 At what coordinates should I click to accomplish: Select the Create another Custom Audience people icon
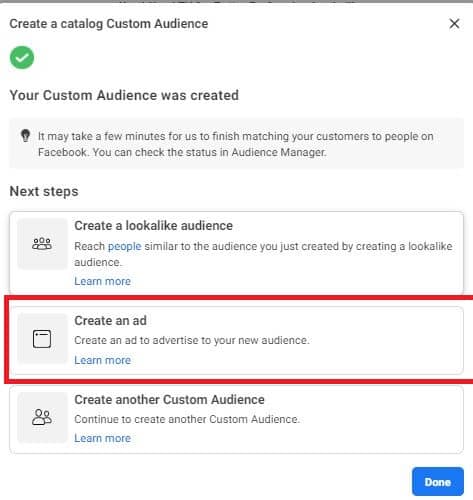tap(42, 417)
